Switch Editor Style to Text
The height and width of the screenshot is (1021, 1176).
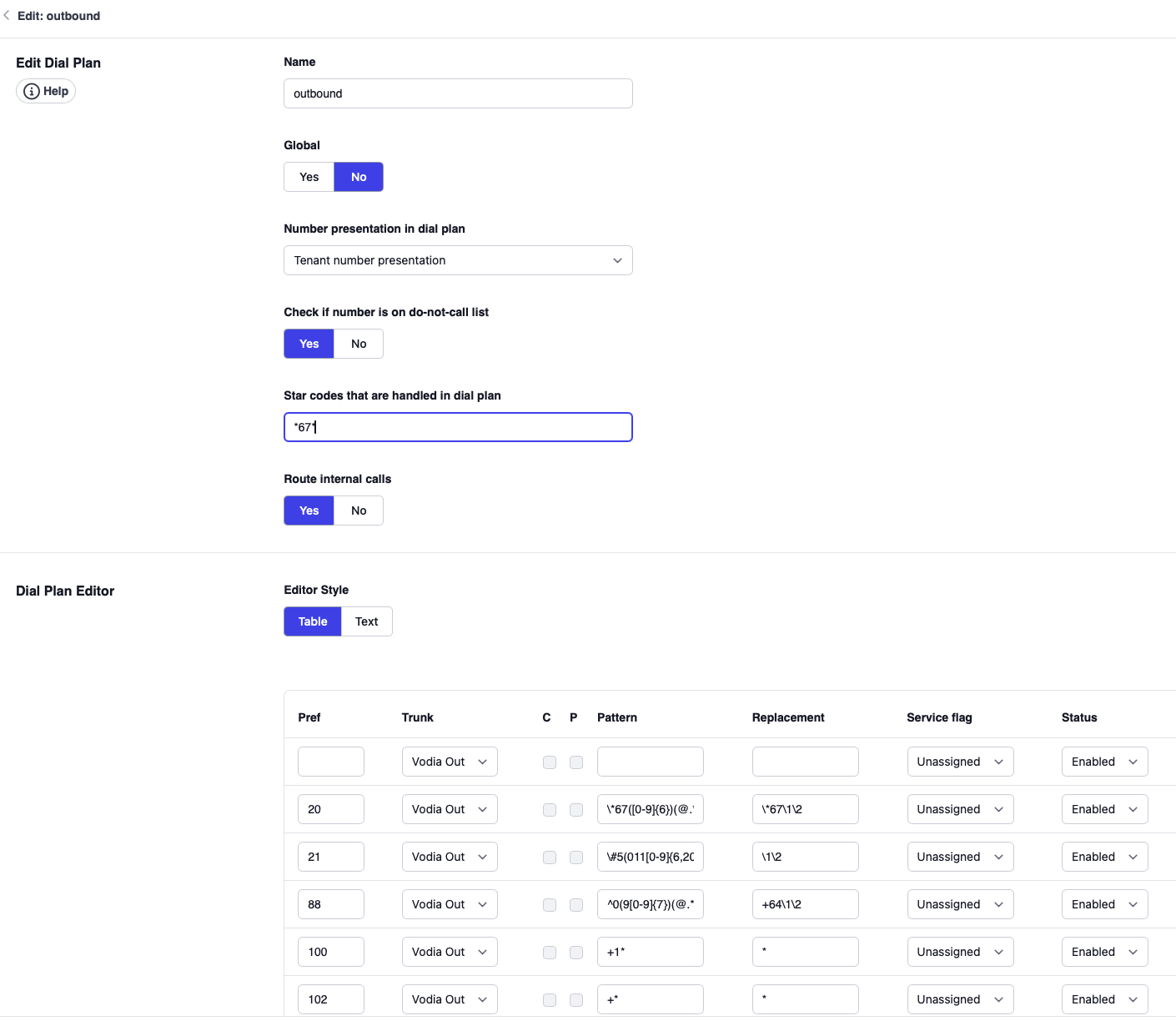tap(366, 621)
